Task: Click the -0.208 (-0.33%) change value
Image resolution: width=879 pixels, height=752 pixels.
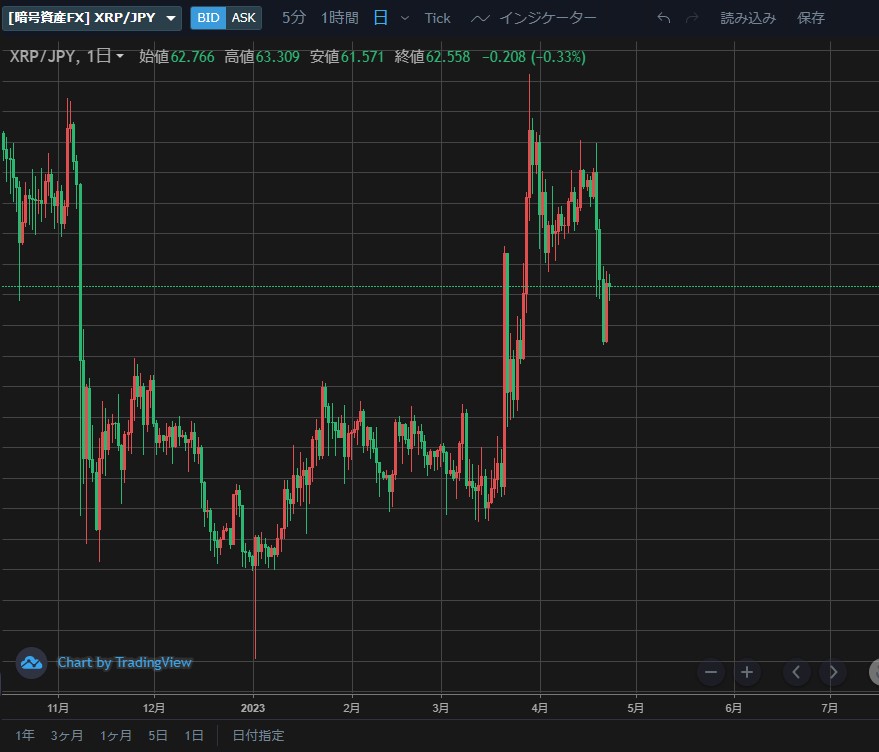Action: pos(534,57)
